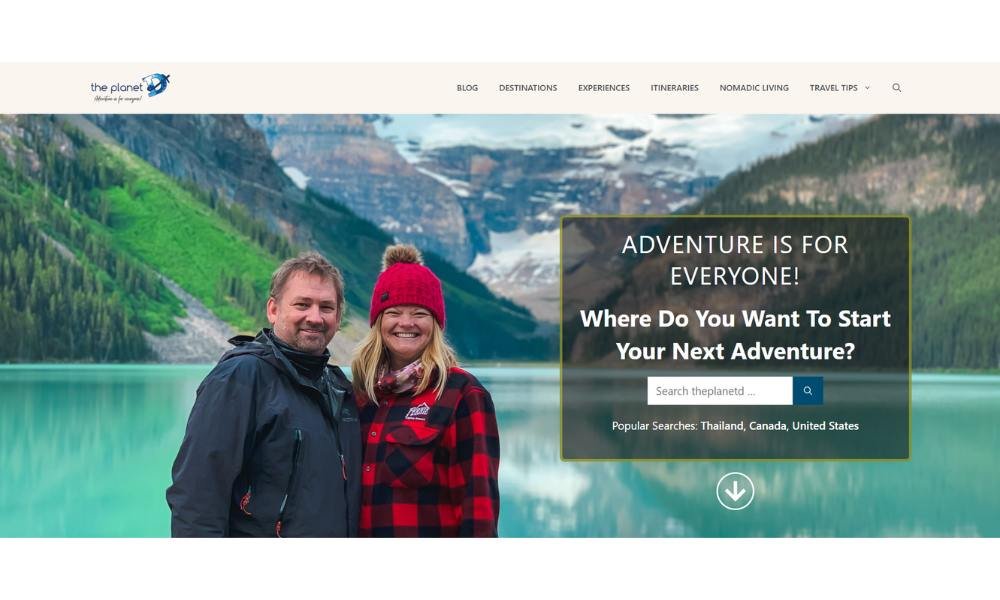Click the Popular Searches label
Image resolution: width=1000 pixels, height=600 pixels.
click(654, 426)
